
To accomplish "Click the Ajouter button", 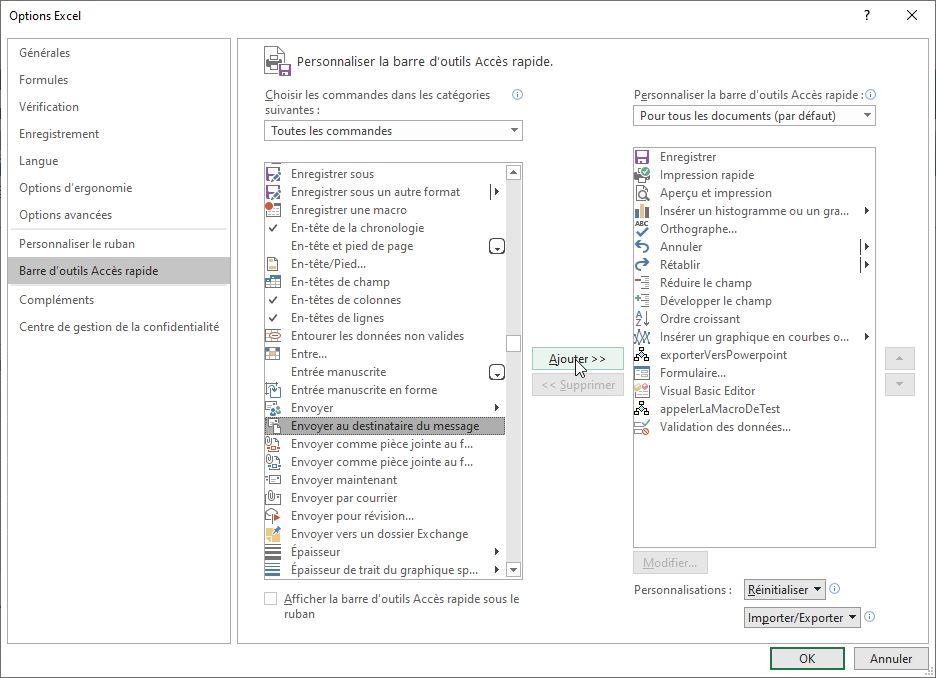I will [x=577, y=358].
